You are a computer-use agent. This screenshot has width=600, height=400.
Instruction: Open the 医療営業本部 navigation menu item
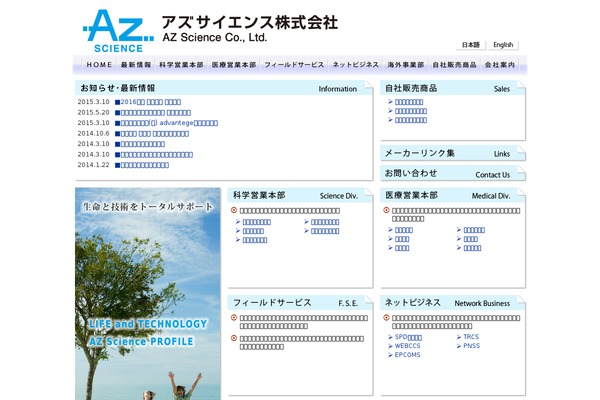coord(234,65)
